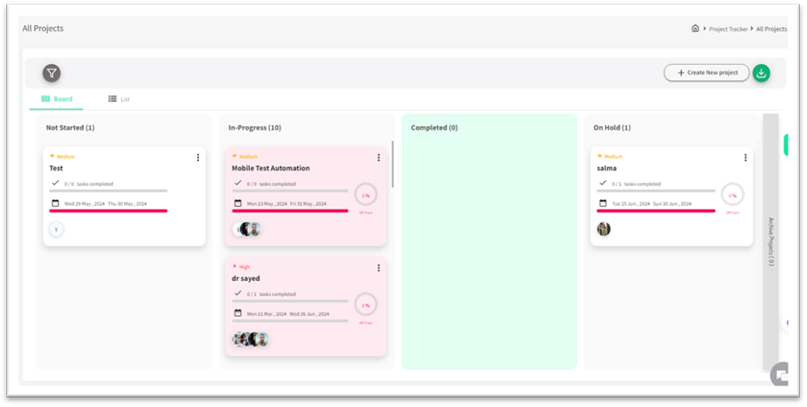Click Create New project button
The width and height of the screenshot is (807, 407).
[707, 73]
